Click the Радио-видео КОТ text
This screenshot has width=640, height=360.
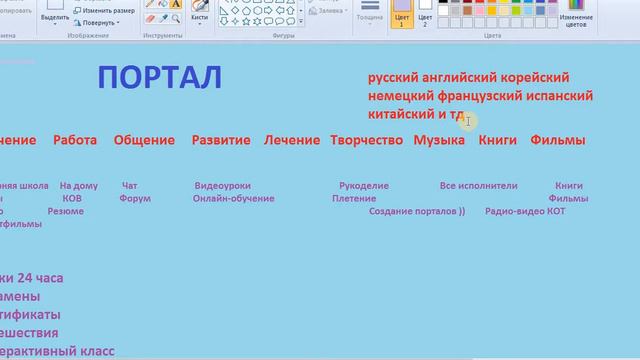pyautogui.click(x=525, y=211)
